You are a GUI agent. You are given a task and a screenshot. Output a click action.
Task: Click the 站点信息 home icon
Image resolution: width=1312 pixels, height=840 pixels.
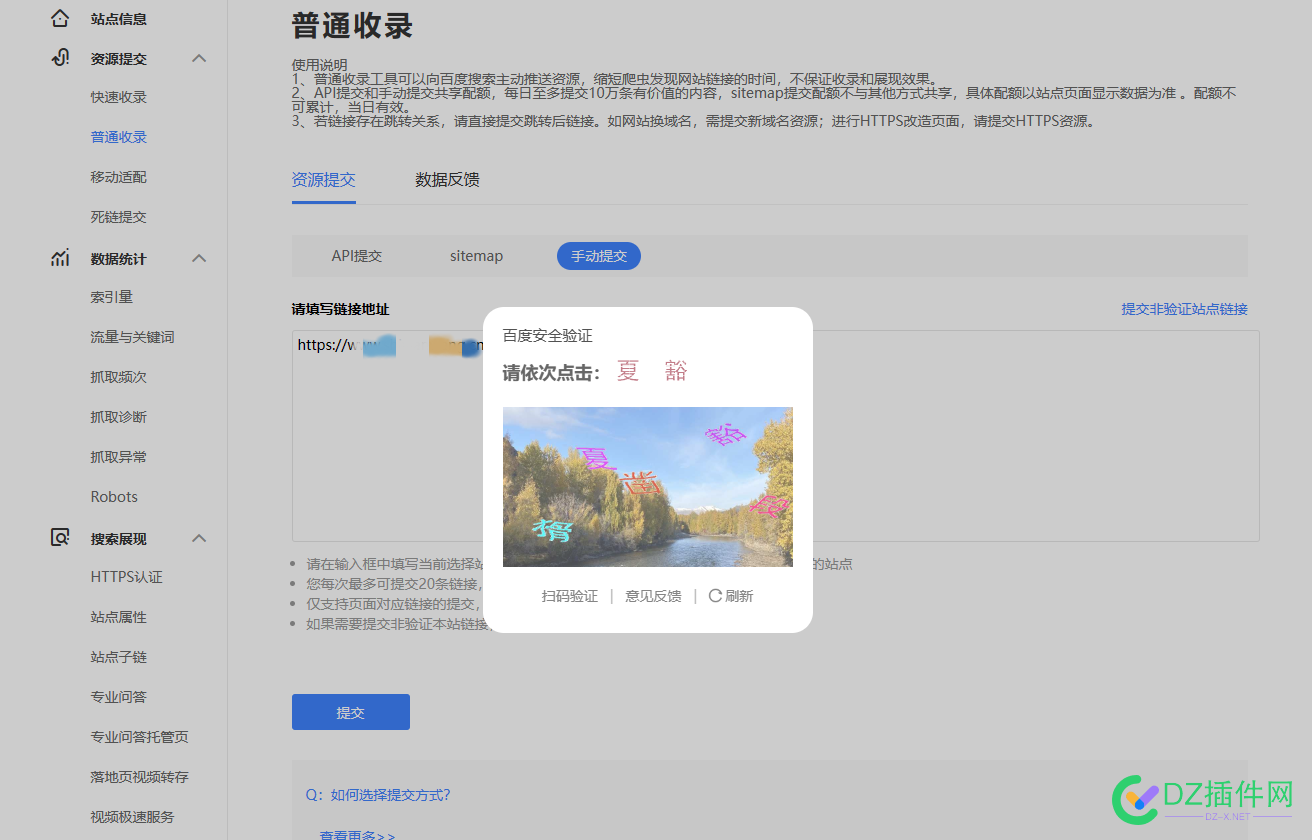pos(60,18)
